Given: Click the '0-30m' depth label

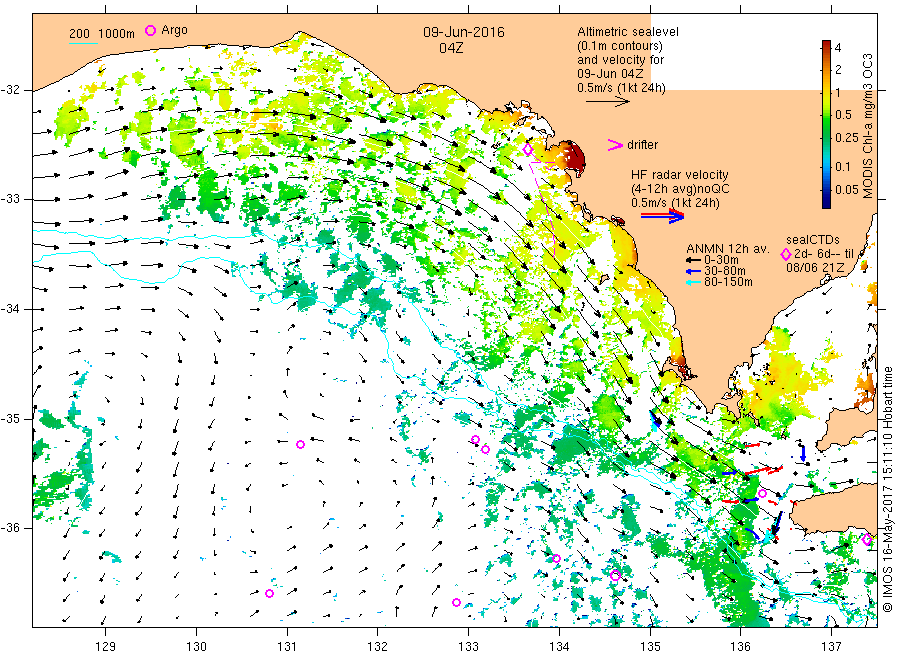Looking at the screenshot, I should coord(721,260).
